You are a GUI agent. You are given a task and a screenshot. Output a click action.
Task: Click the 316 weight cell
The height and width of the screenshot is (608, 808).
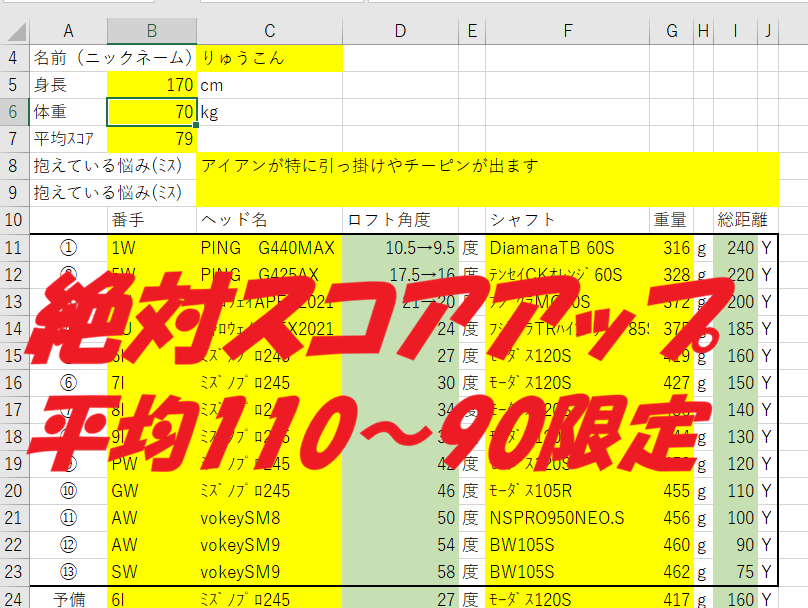671,248
